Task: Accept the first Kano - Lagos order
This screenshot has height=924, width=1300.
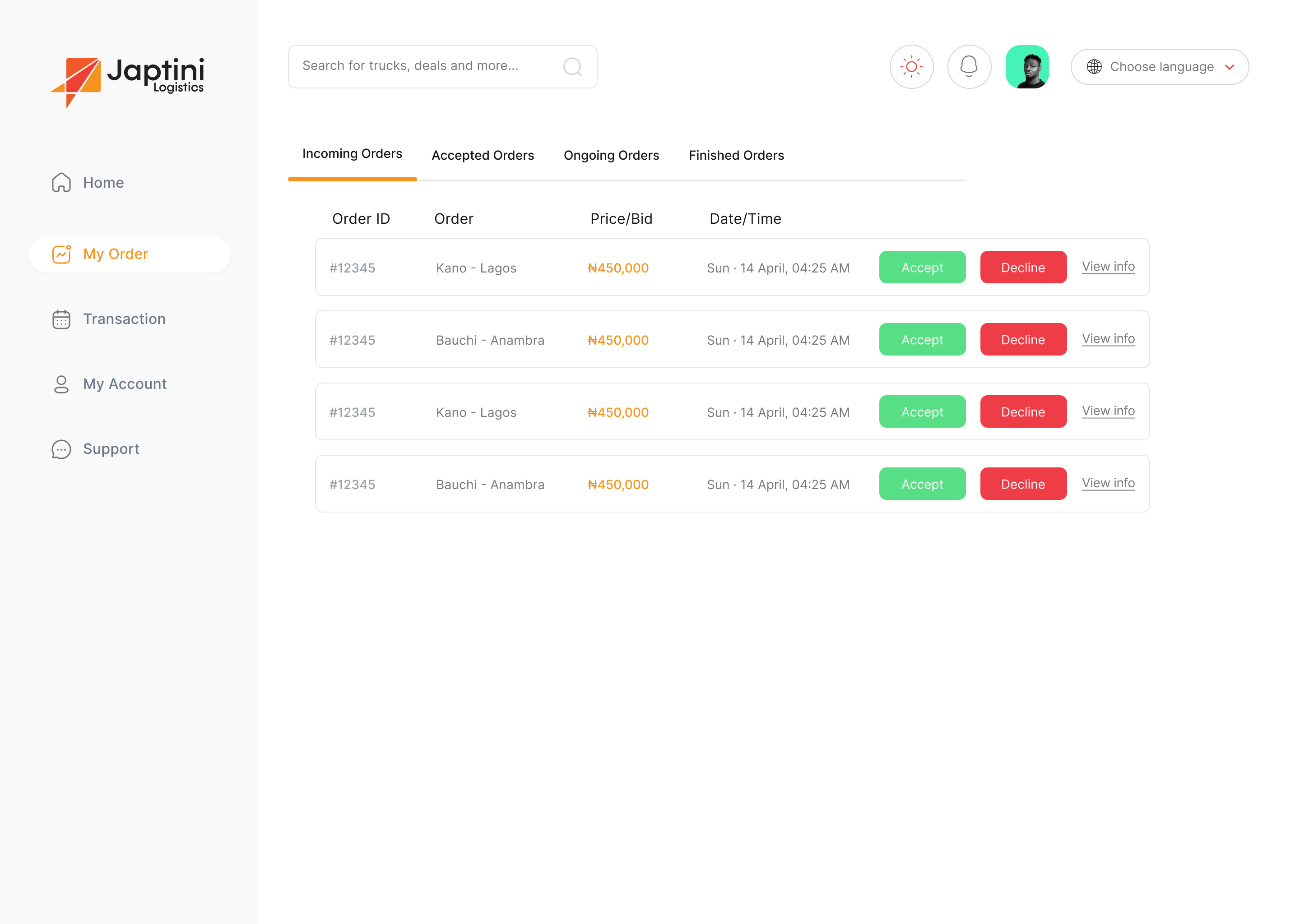Action: (x=922, y=267)
